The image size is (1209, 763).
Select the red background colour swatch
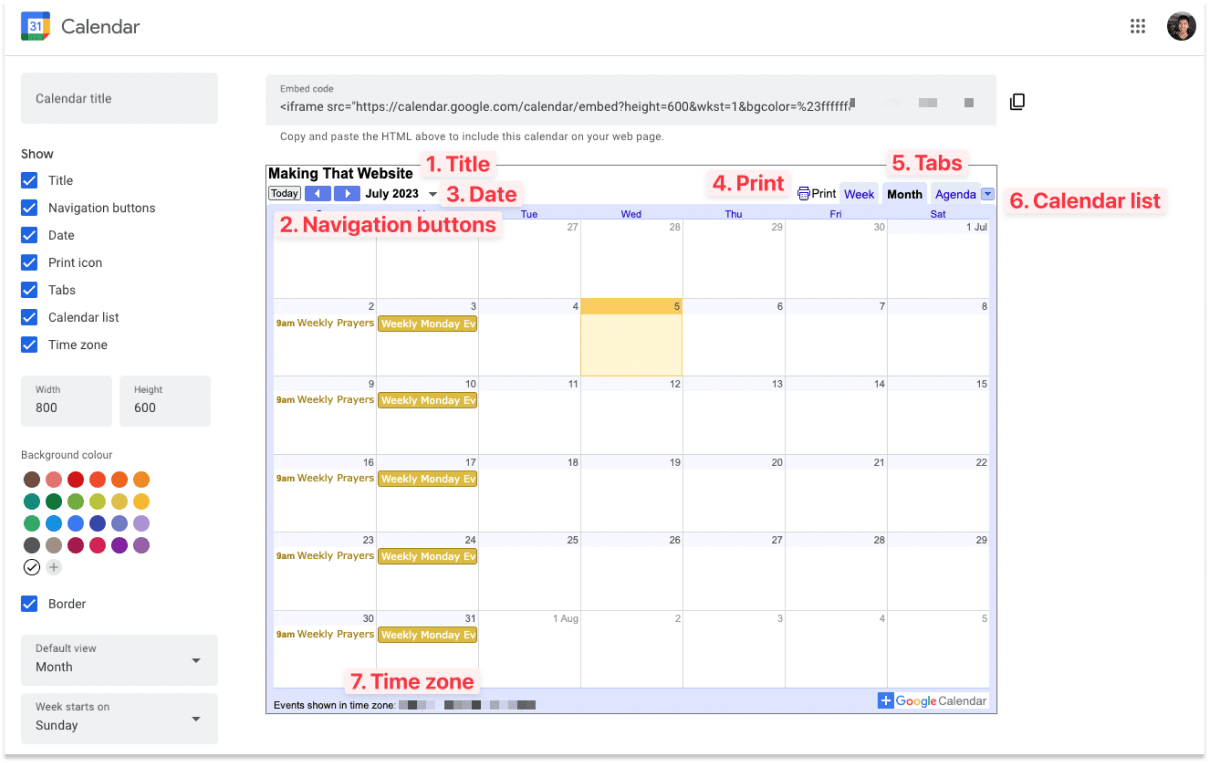[x=75, y=479]
